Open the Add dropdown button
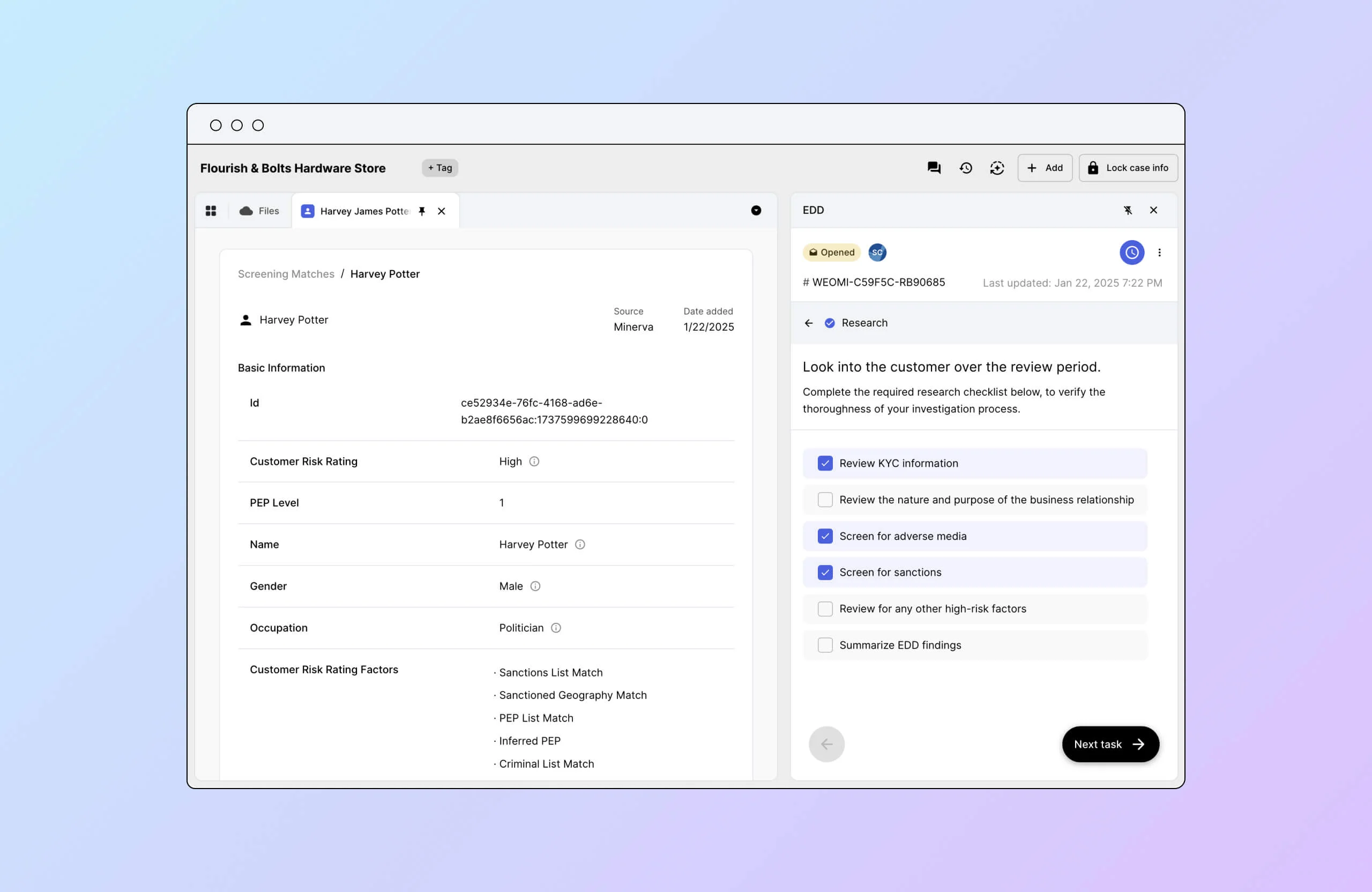Image resolution: width=1372 pixels, height=892 pixels. coord(1045,168)
